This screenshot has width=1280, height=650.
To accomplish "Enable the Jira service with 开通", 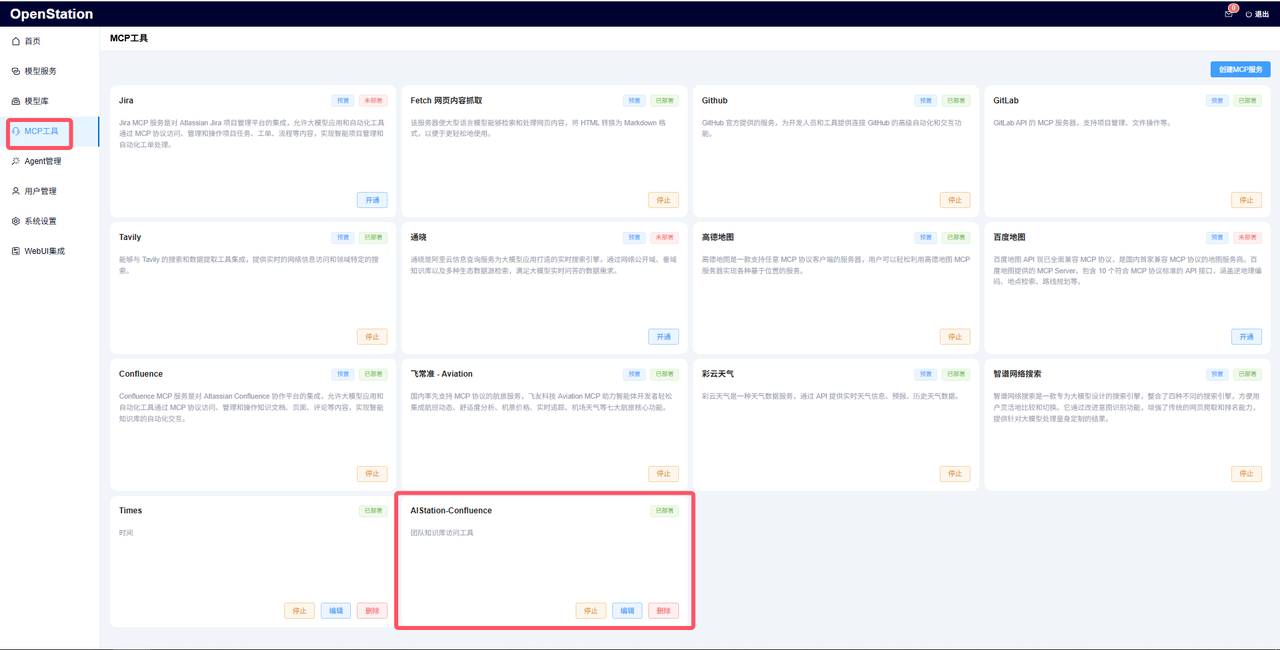I will pos(371,199).
